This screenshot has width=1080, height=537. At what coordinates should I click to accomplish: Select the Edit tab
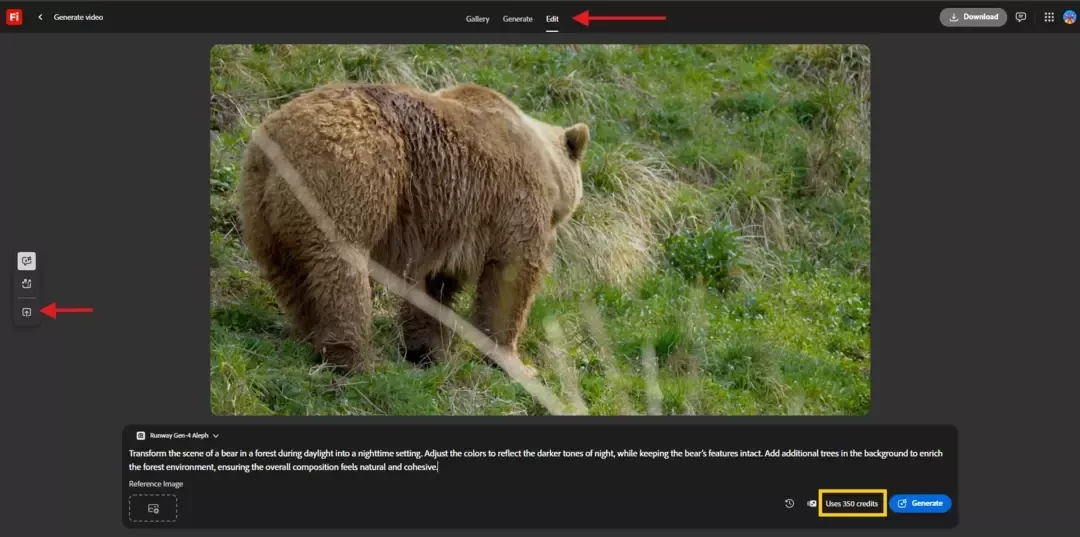552,19
